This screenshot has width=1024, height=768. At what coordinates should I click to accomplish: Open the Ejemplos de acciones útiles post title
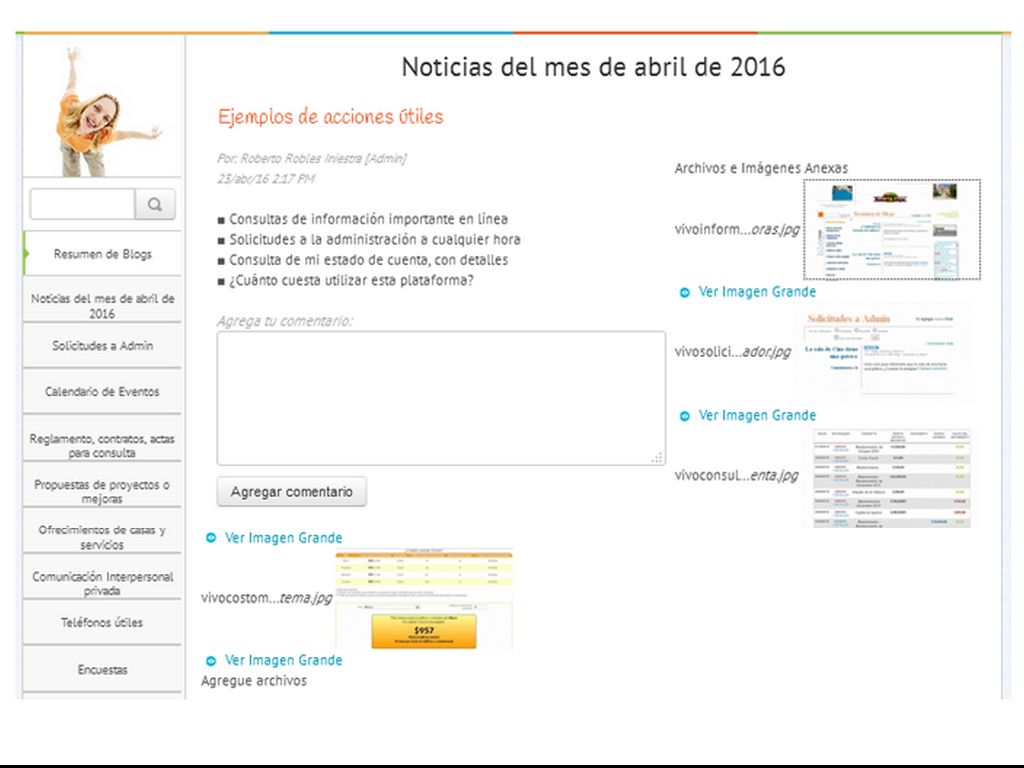330,117
